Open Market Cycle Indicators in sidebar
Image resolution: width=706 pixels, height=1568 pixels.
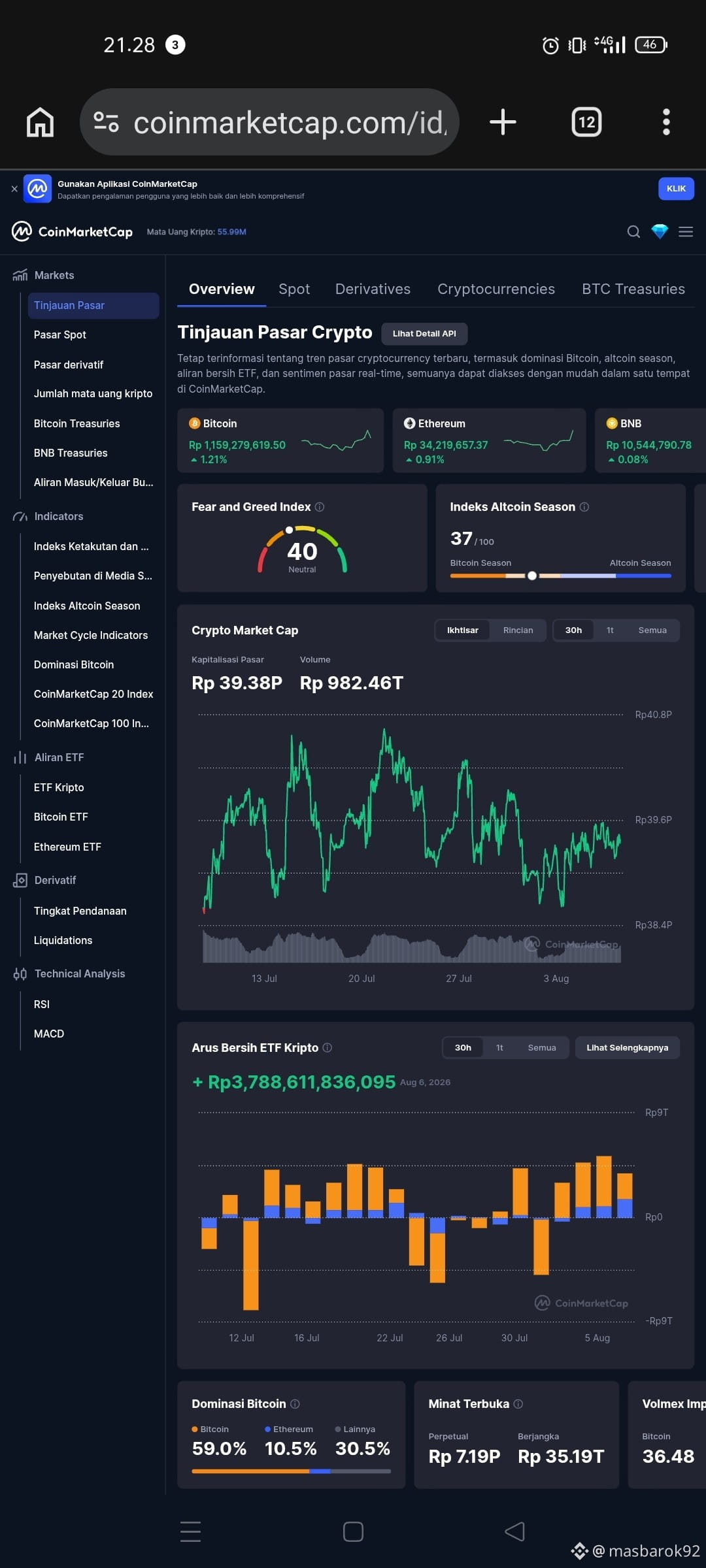pyautogui.click(x=91, y=635)
